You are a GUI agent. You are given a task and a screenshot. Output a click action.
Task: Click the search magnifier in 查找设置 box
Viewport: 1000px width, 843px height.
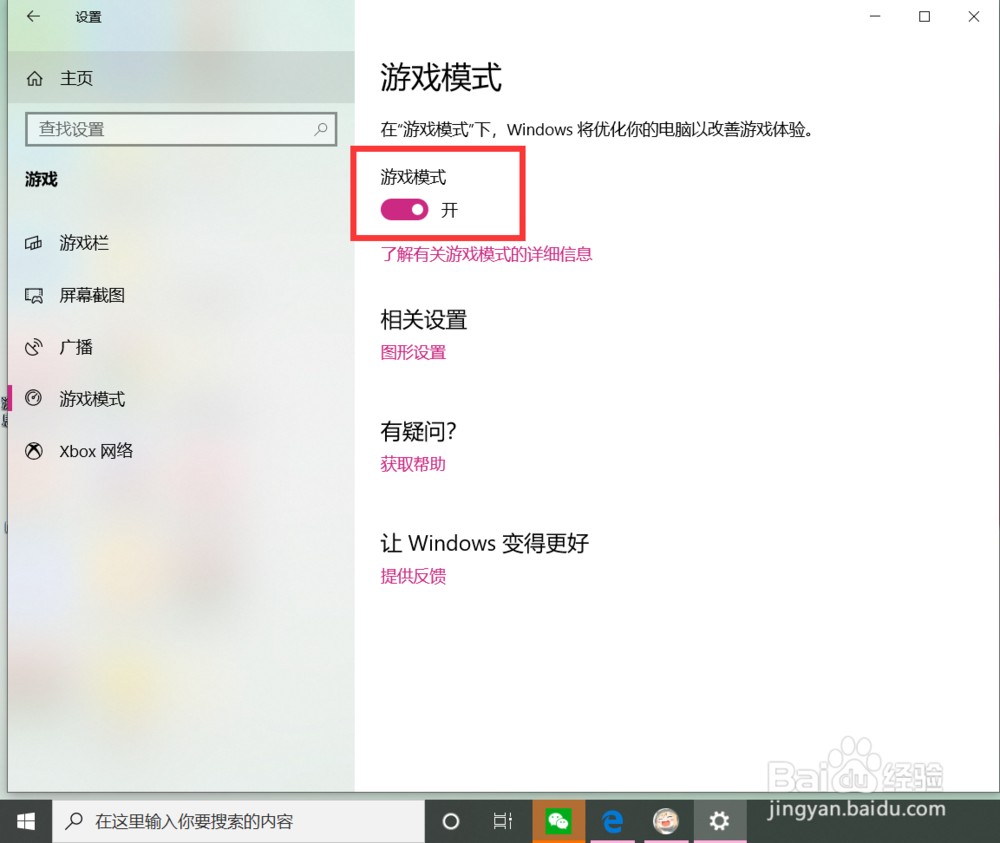320,130
